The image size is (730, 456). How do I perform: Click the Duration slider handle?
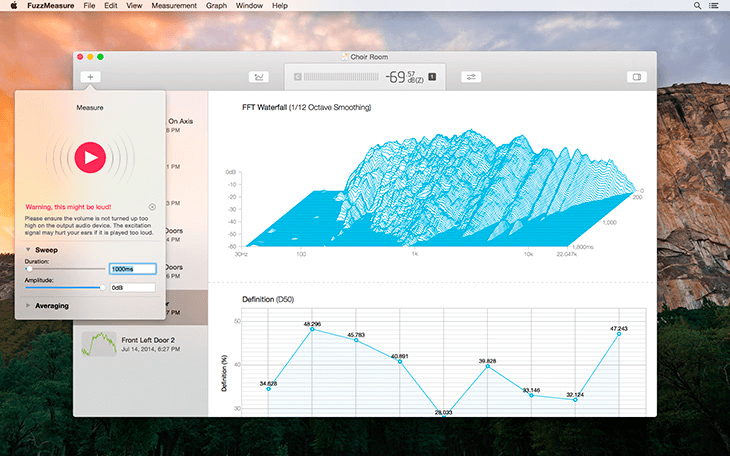point(29,269)
